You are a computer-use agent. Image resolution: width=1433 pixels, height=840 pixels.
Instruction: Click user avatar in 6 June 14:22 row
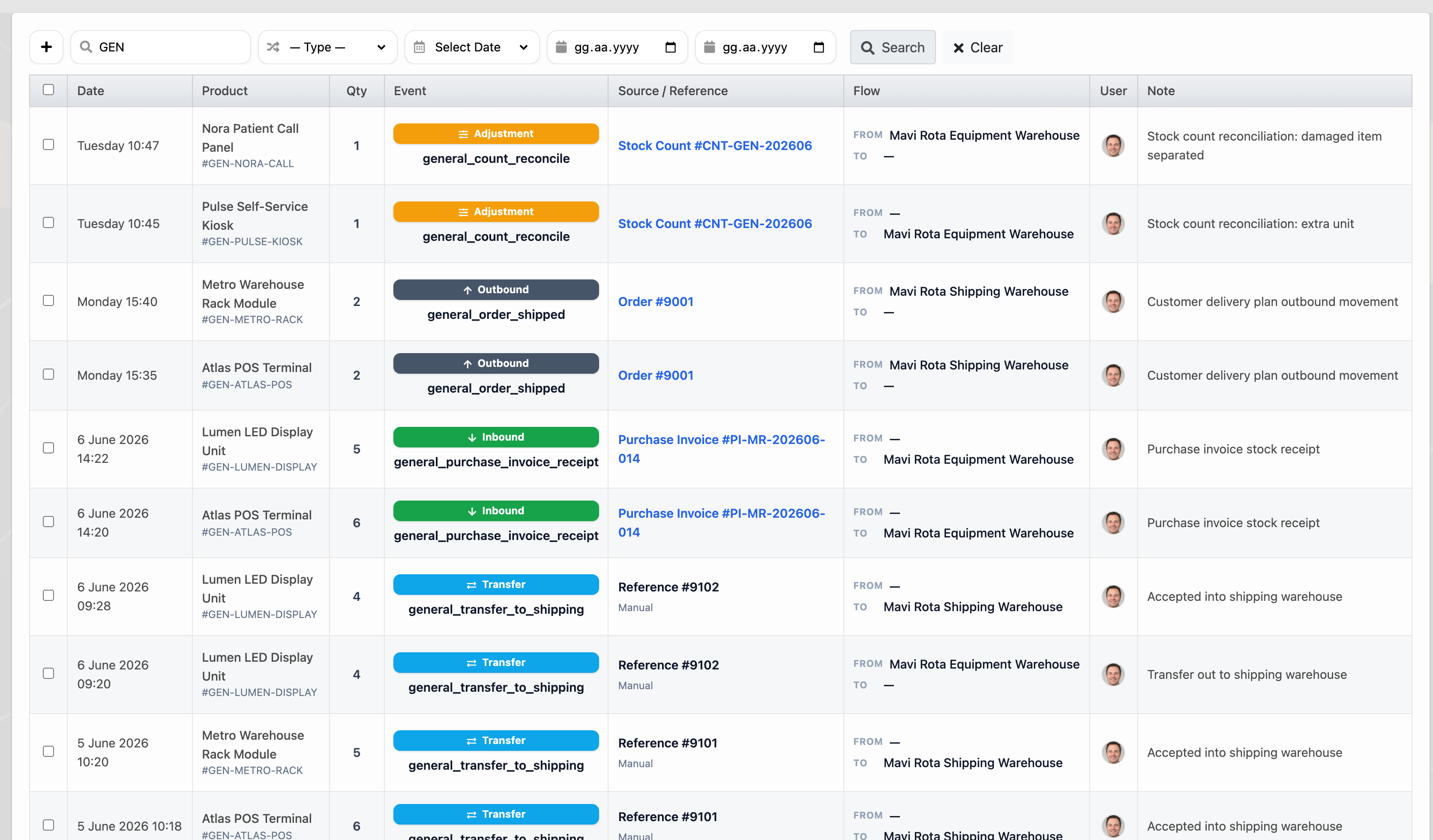[1113, 449]
